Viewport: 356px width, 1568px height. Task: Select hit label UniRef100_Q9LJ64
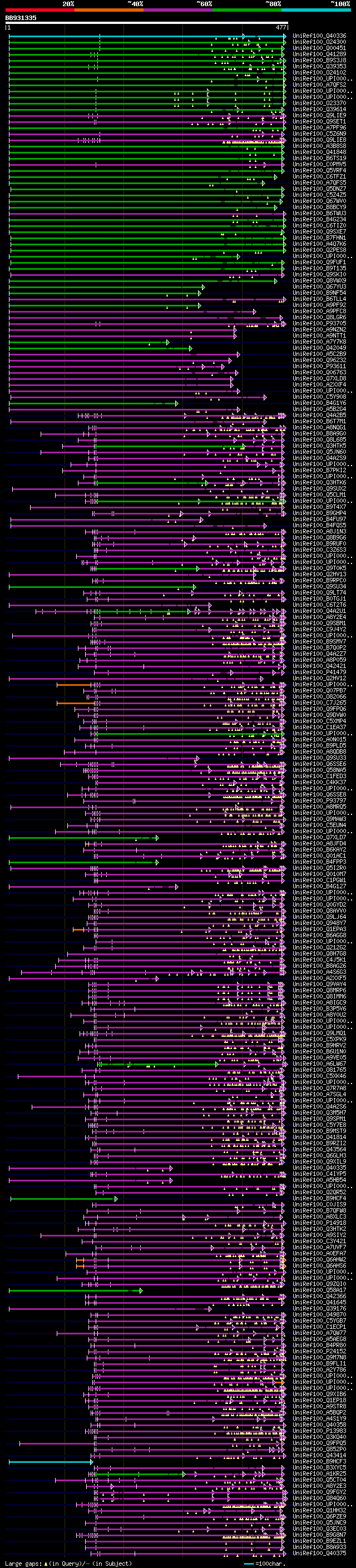coord(319,917)
